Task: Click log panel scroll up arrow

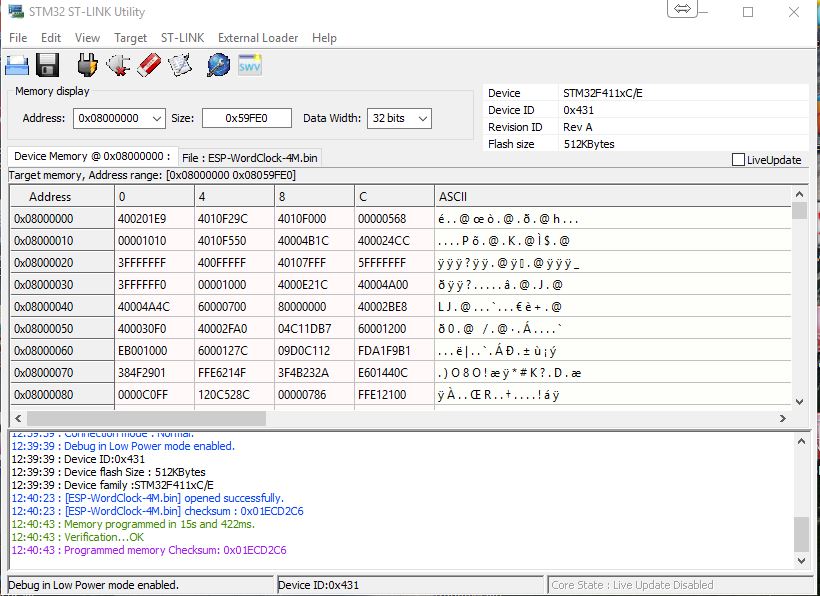Action: 801,441
